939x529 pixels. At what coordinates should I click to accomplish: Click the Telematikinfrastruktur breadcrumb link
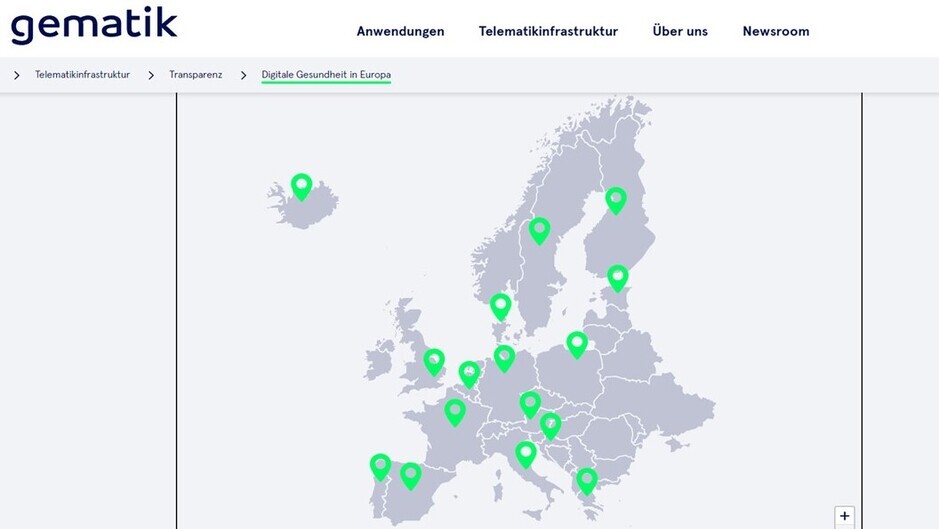[82, 75]
